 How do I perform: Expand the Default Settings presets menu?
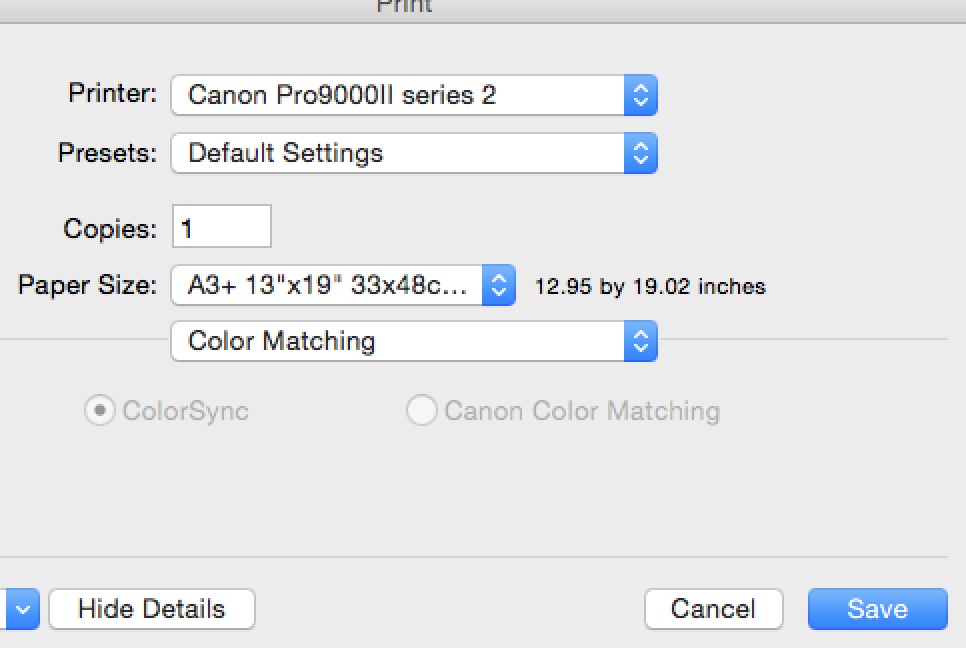(x=398, y=153)
